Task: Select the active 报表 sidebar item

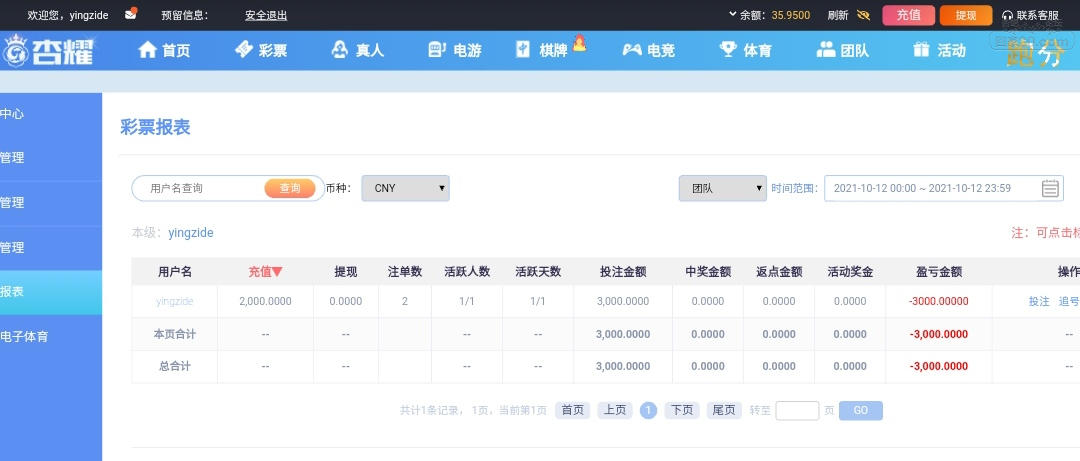Action: point(51,292)
